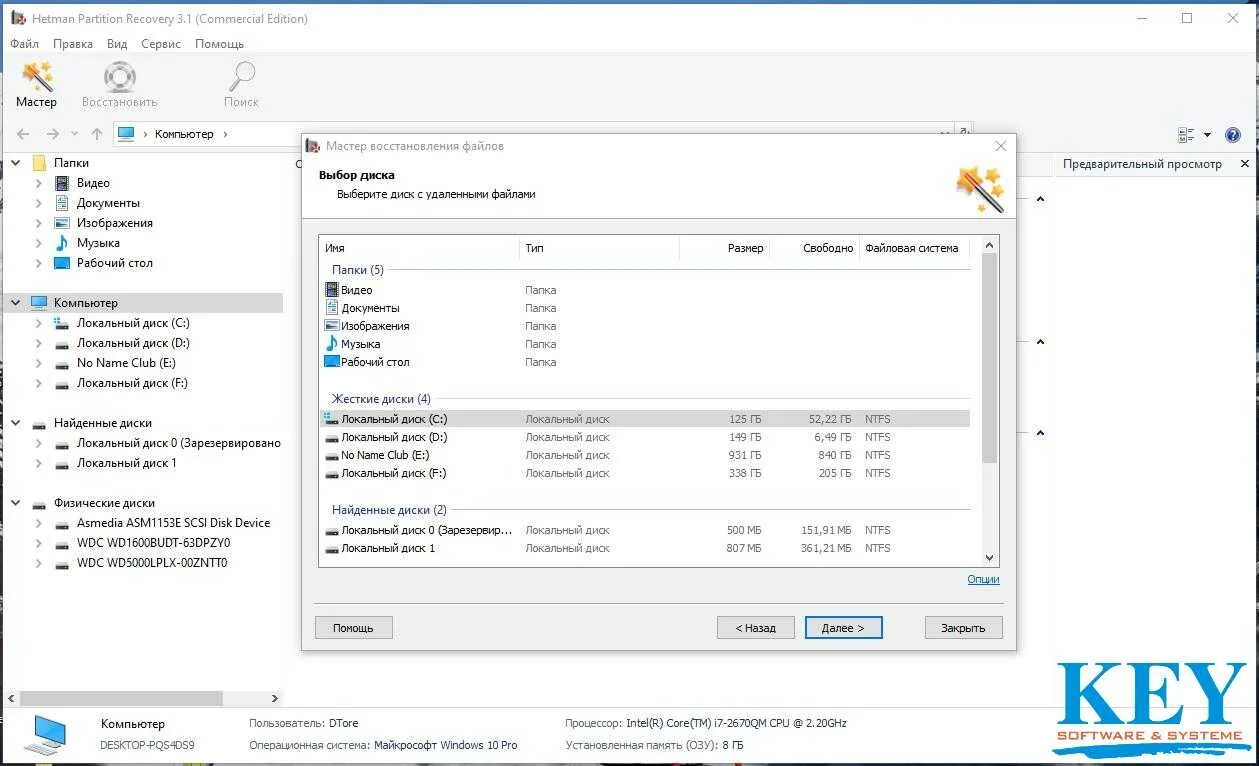1259x766 pixels.
Task: Click the wizard list vertical scrollbar
Action: 990,357
